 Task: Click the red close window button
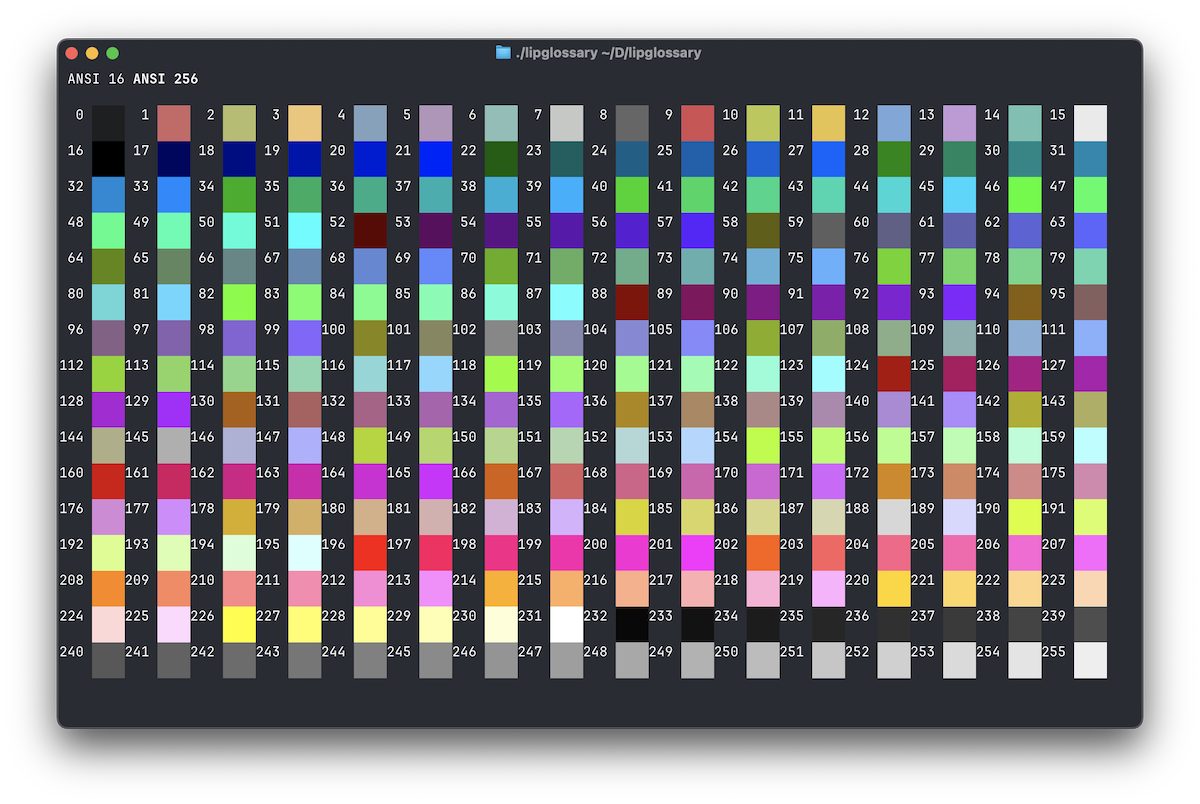pyautogui.click(x=71, y=53)
